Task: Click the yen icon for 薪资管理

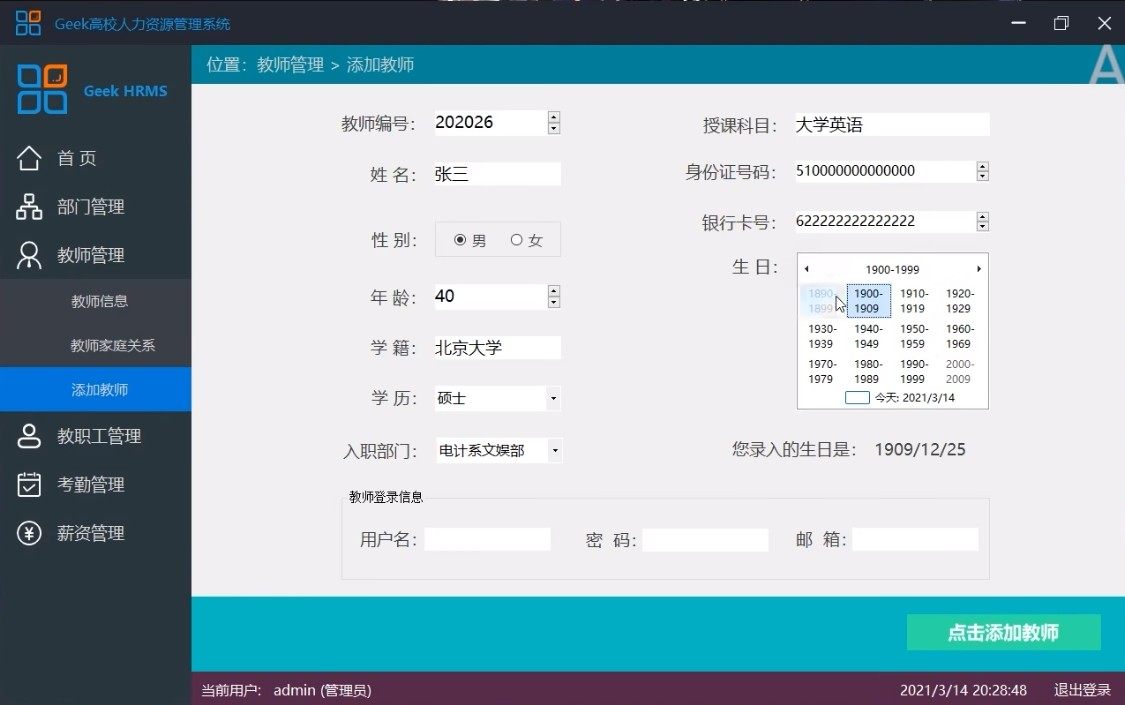Action: point(29,533)
